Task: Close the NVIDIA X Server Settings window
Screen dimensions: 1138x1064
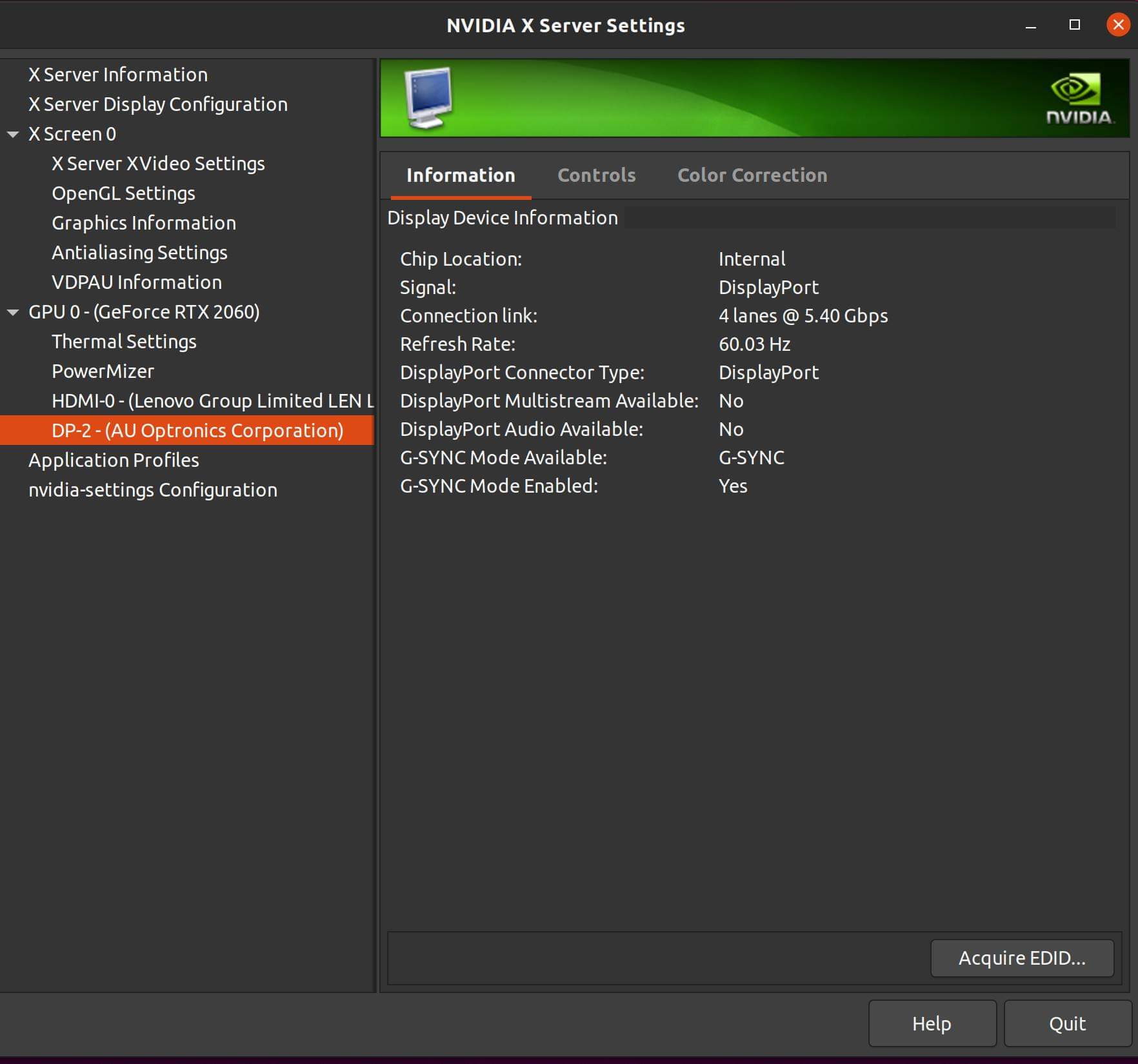Action: pyautogui.click(x=1118, y=25)
